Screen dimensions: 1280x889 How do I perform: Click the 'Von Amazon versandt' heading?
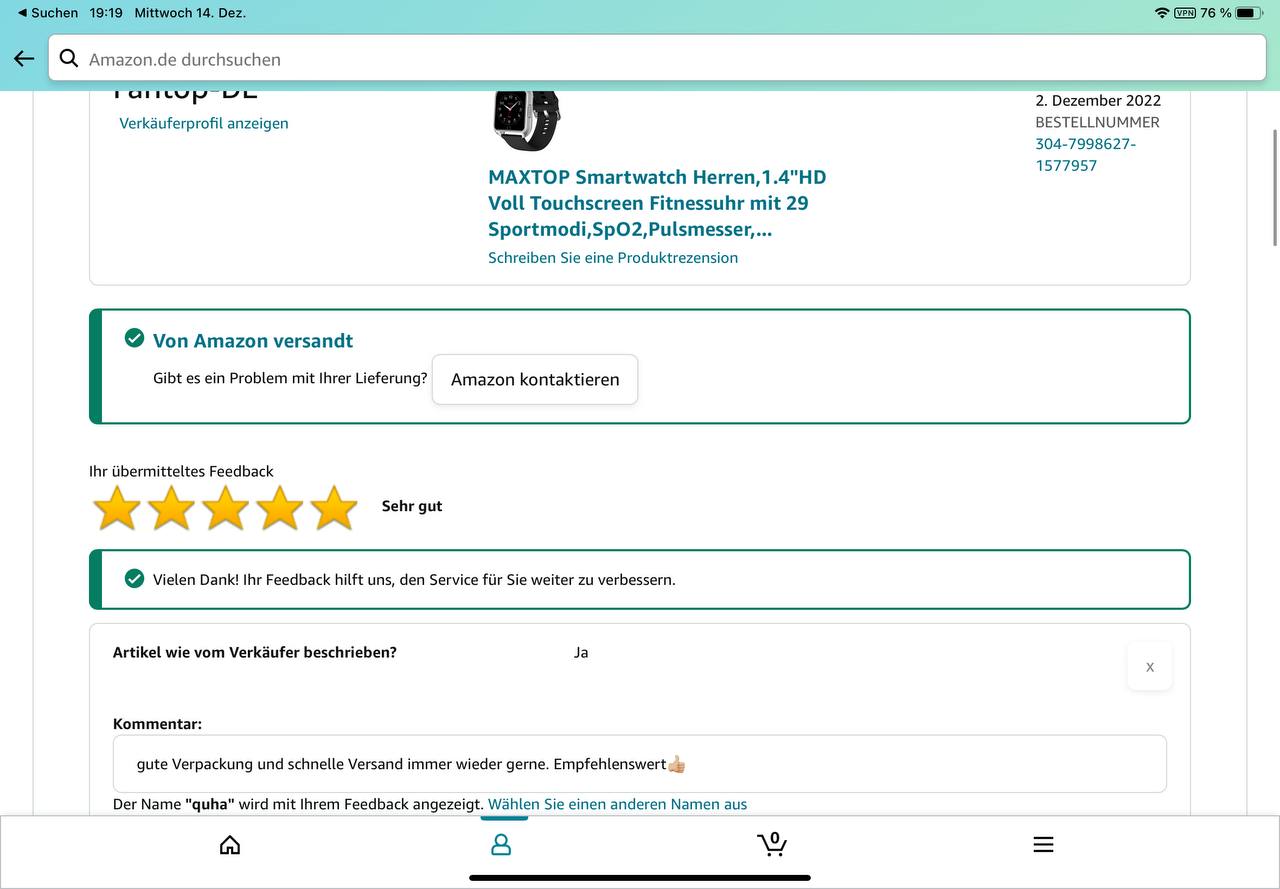click(x=253, y=340)
